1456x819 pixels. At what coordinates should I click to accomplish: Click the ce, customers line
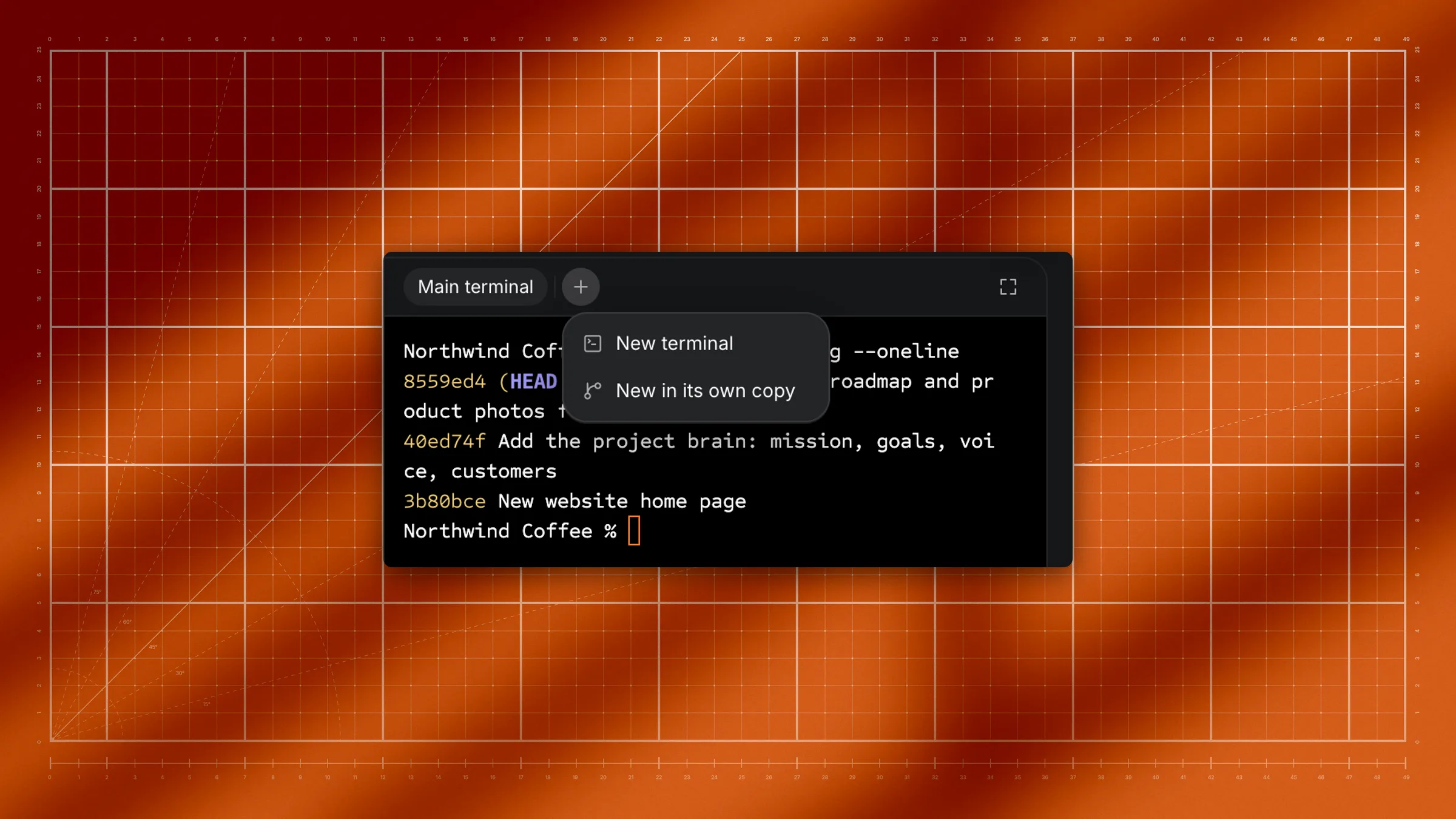click(x=480, y=472)
